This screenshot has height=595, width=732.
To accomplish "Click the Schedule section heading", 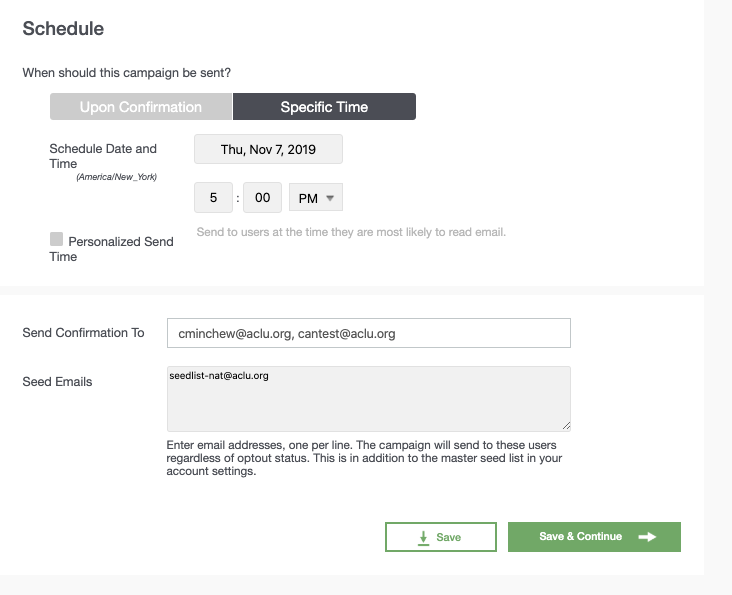I will click(63, 28).
